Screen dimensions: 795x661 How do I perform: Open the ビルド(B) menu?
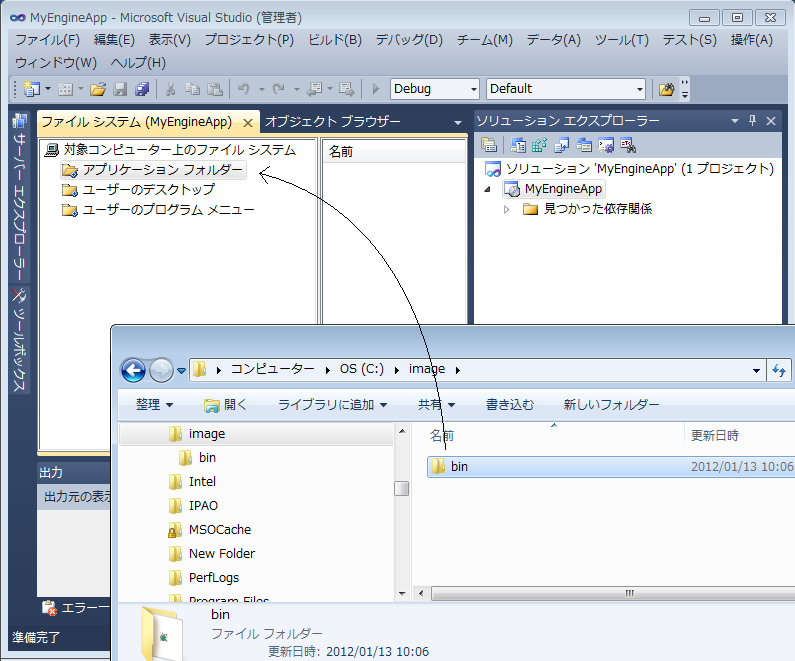(335, 40)
